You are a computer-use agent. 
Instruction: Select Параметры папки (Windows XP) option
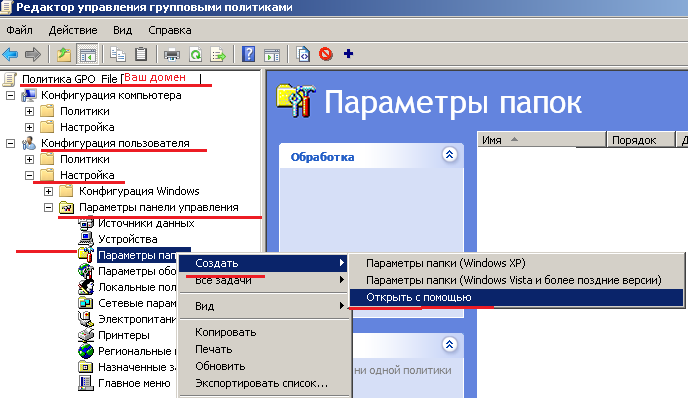pos(516,263)
